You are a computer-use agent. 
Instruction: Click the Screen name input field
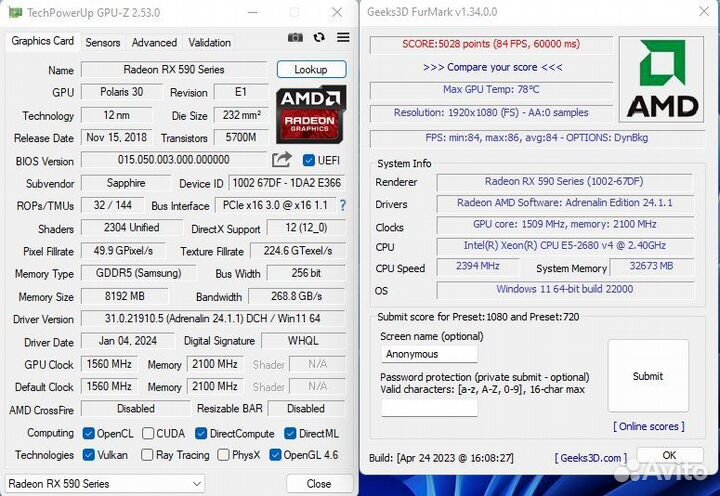point(430,354)
